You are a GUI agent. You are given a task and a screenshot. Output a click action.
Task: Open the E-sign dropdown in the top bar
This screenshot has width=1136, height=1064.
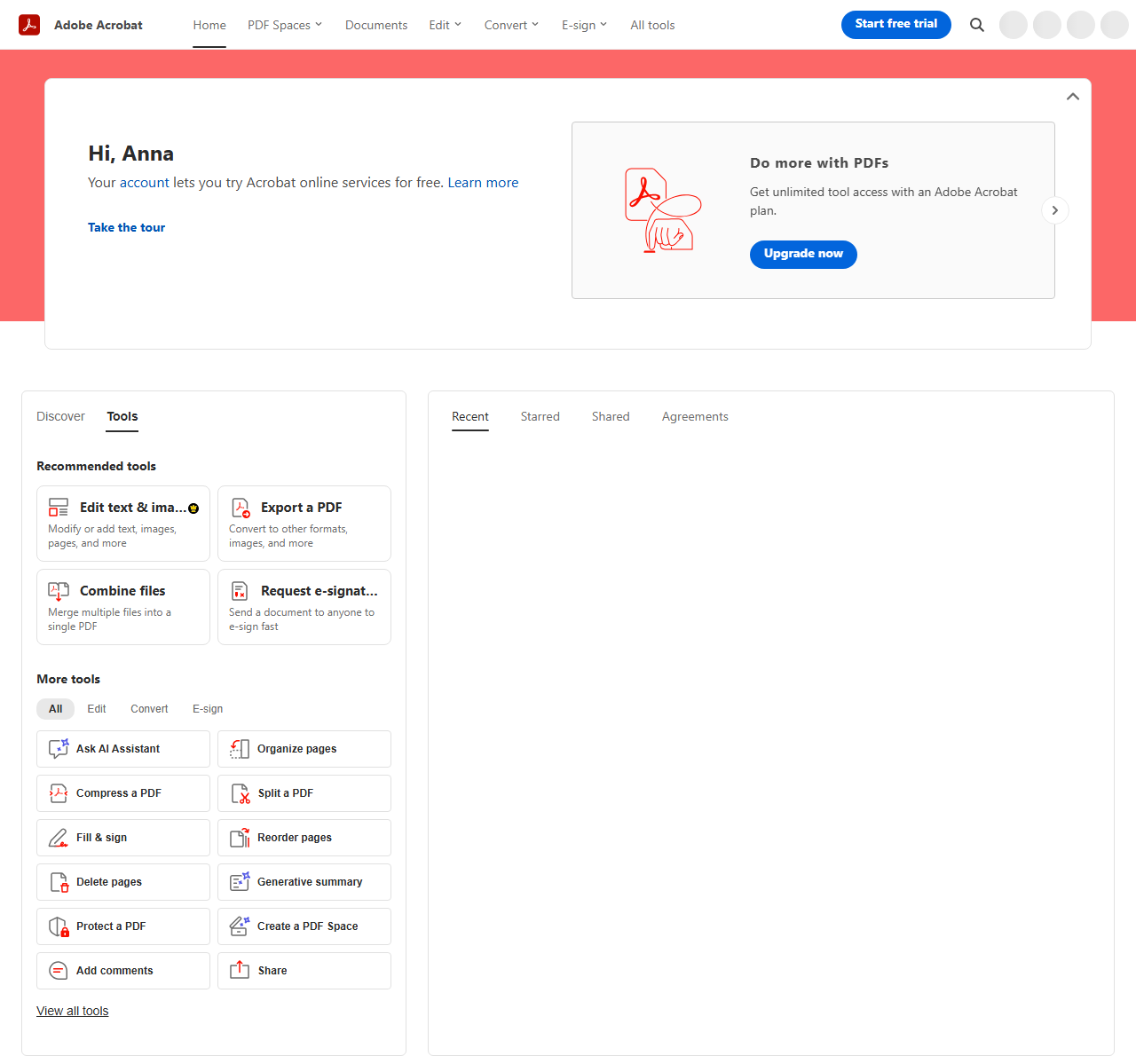click(x=585, y=25)
